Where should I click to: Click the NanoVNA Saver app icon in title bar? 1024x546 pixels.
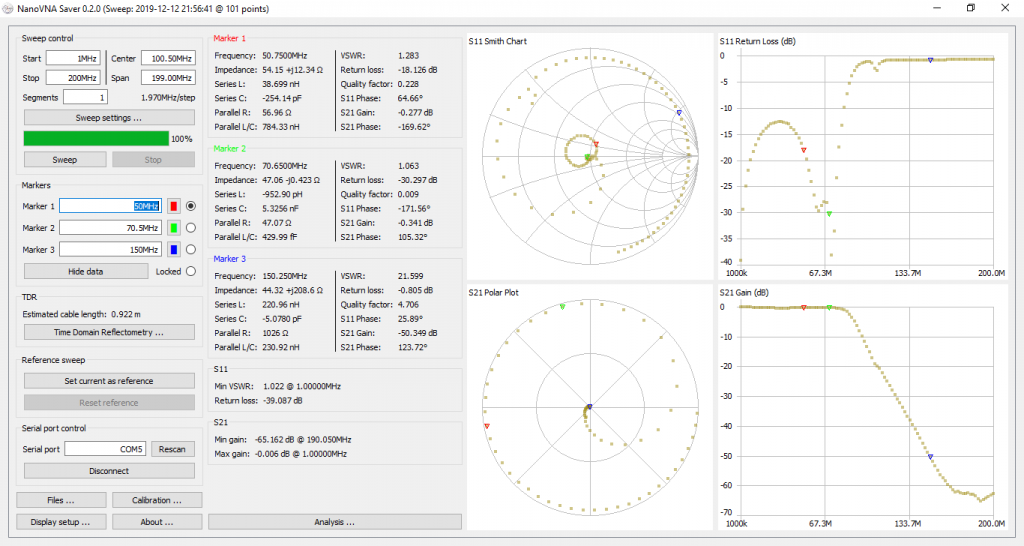(8, 8)
